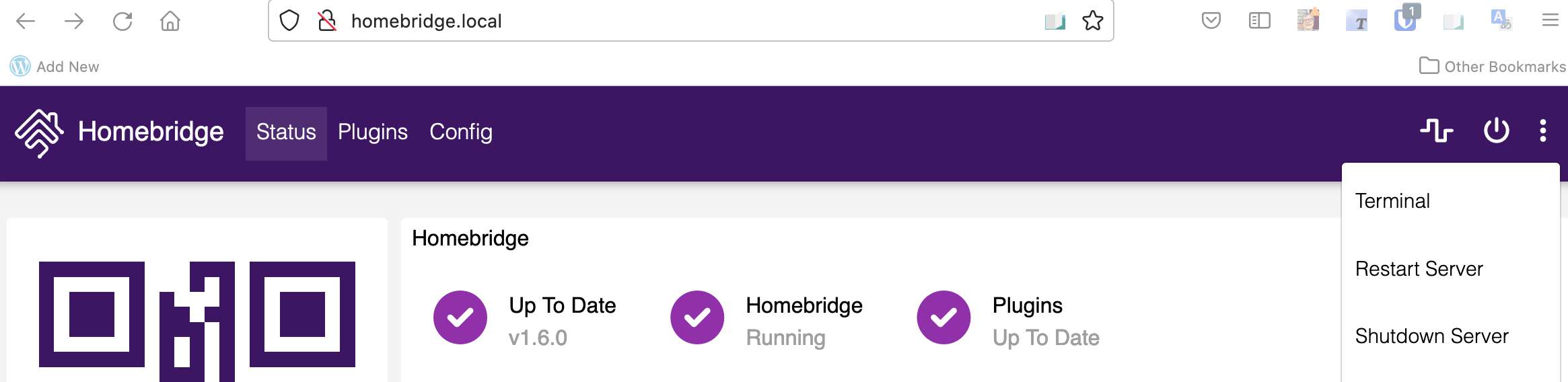
Task: Select Shutdown Server from menu
Action: coord(1431,336)
